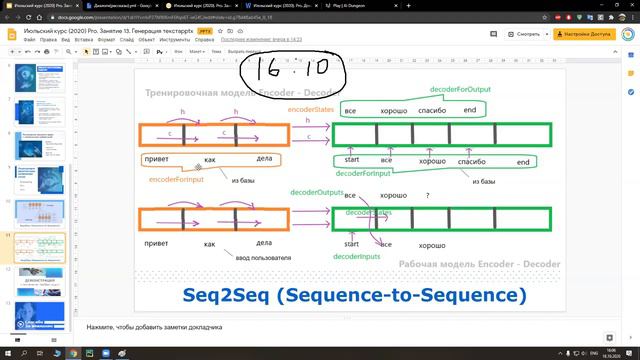Open the Слайд menu
This screenshot has width=640, height=360.
(x=127, y=40)
